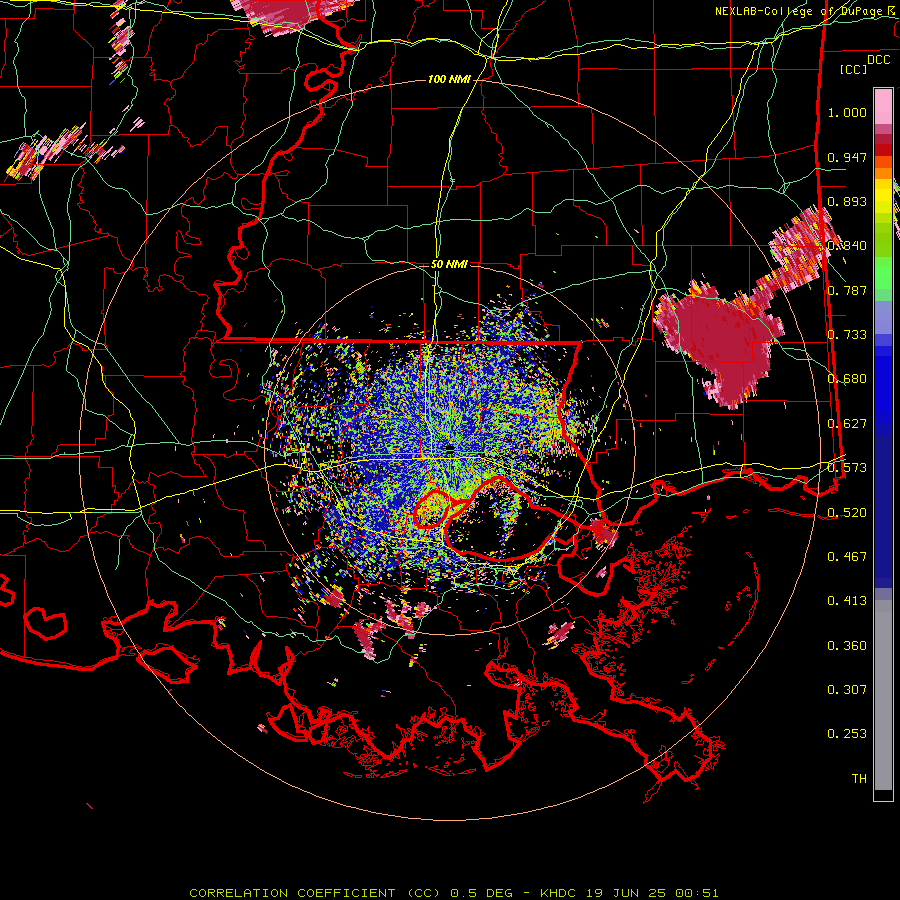Screen dimensions: 900x900
Task: Click the 0.787 scale value
Action: click(847, 290)
